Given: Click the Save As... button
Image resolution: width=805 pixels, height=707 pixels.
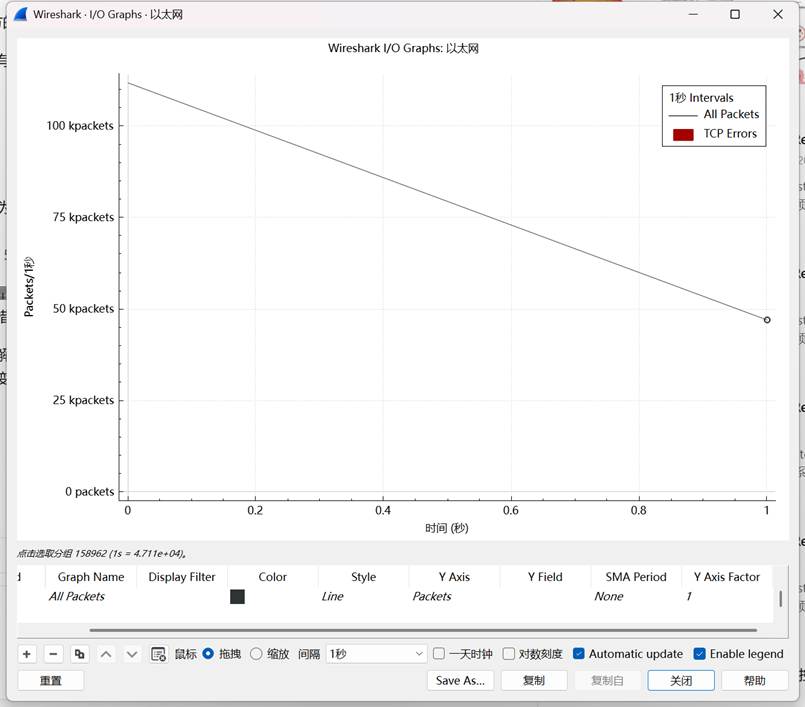Looking at the screenshot, I should [x=460, y=680].
